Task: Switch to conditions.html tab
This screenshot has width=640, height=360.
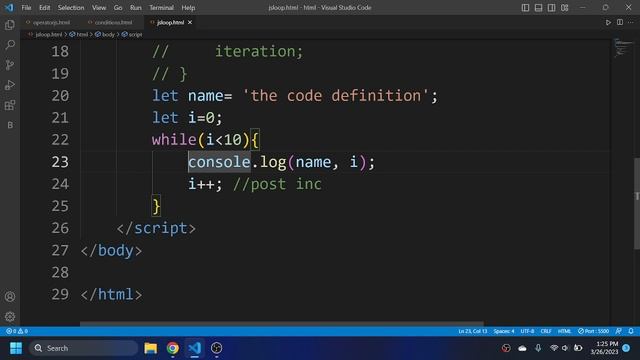Action: click(x=113, y=22)
